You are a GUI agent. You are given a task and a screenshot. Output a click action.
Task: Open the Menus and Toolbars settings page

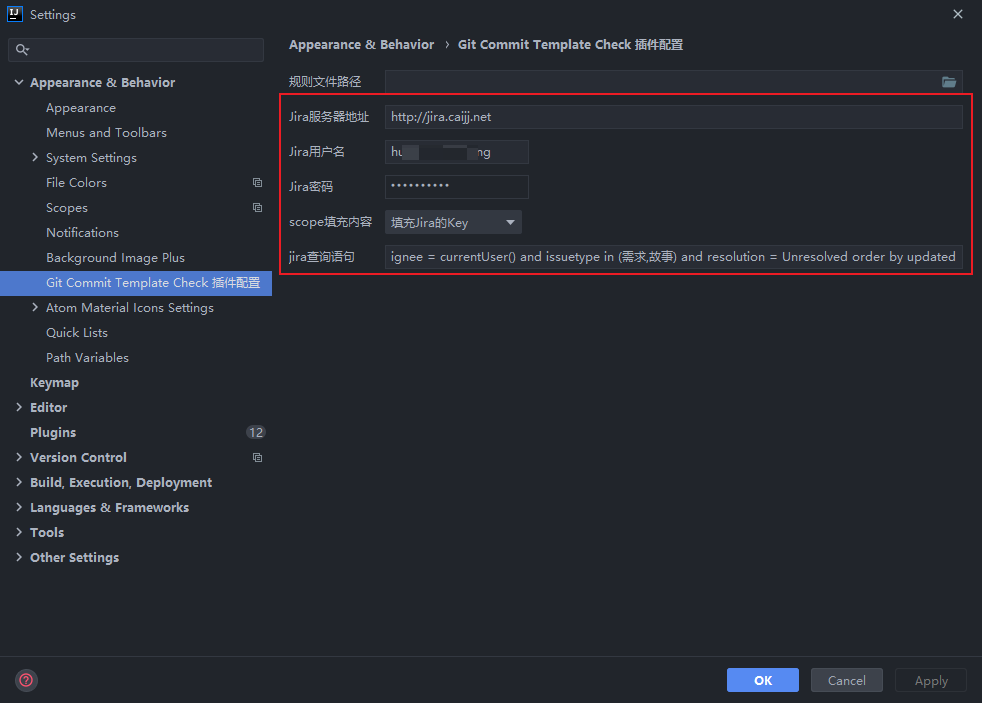click(x=106, y=133)
